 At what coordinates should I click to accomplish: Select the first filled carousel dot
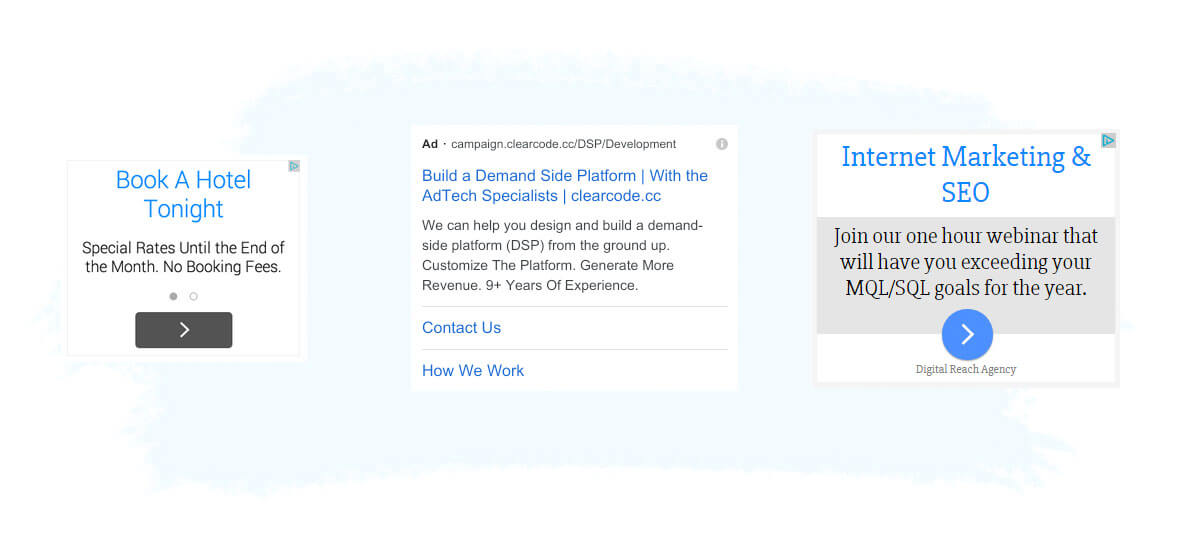click(x=173, y=296)
